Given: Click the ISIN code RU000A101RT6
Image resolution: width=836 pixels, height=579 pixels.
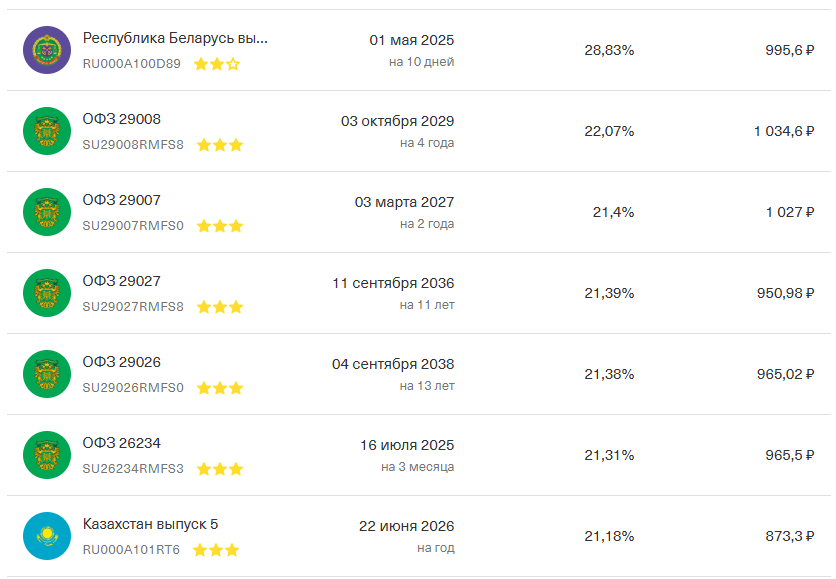Looking at the screenshot, I should tap(131, 550).
